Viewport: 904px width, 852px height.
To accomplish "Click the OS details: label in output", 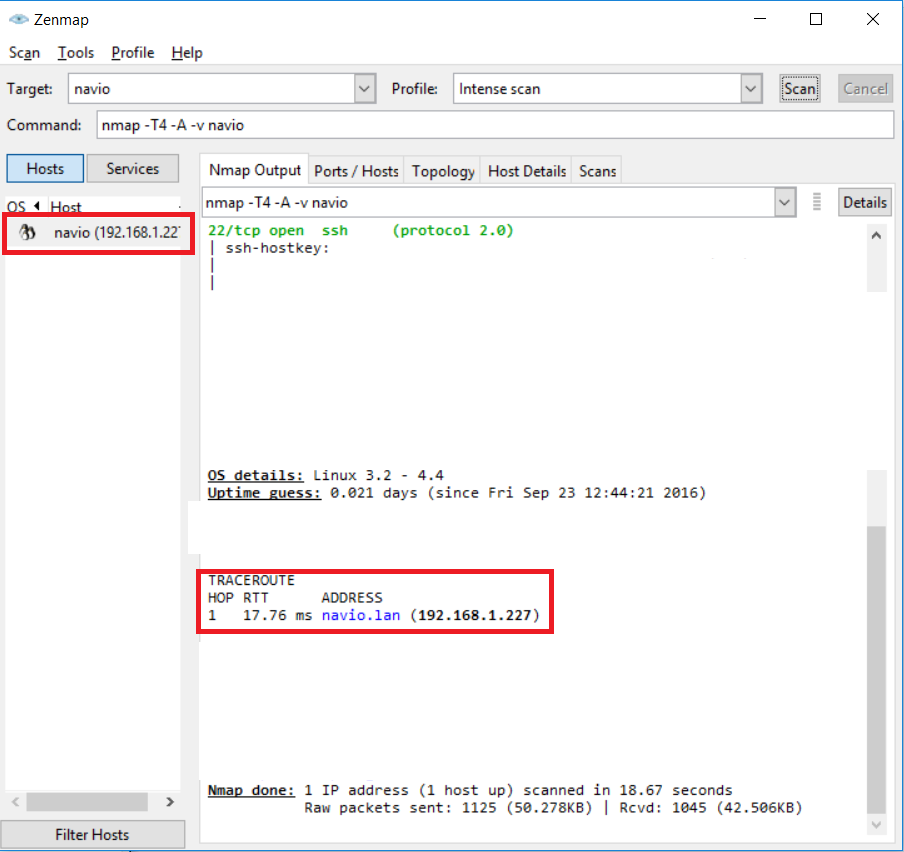I will pyautogui.click(x=255, y=476).
